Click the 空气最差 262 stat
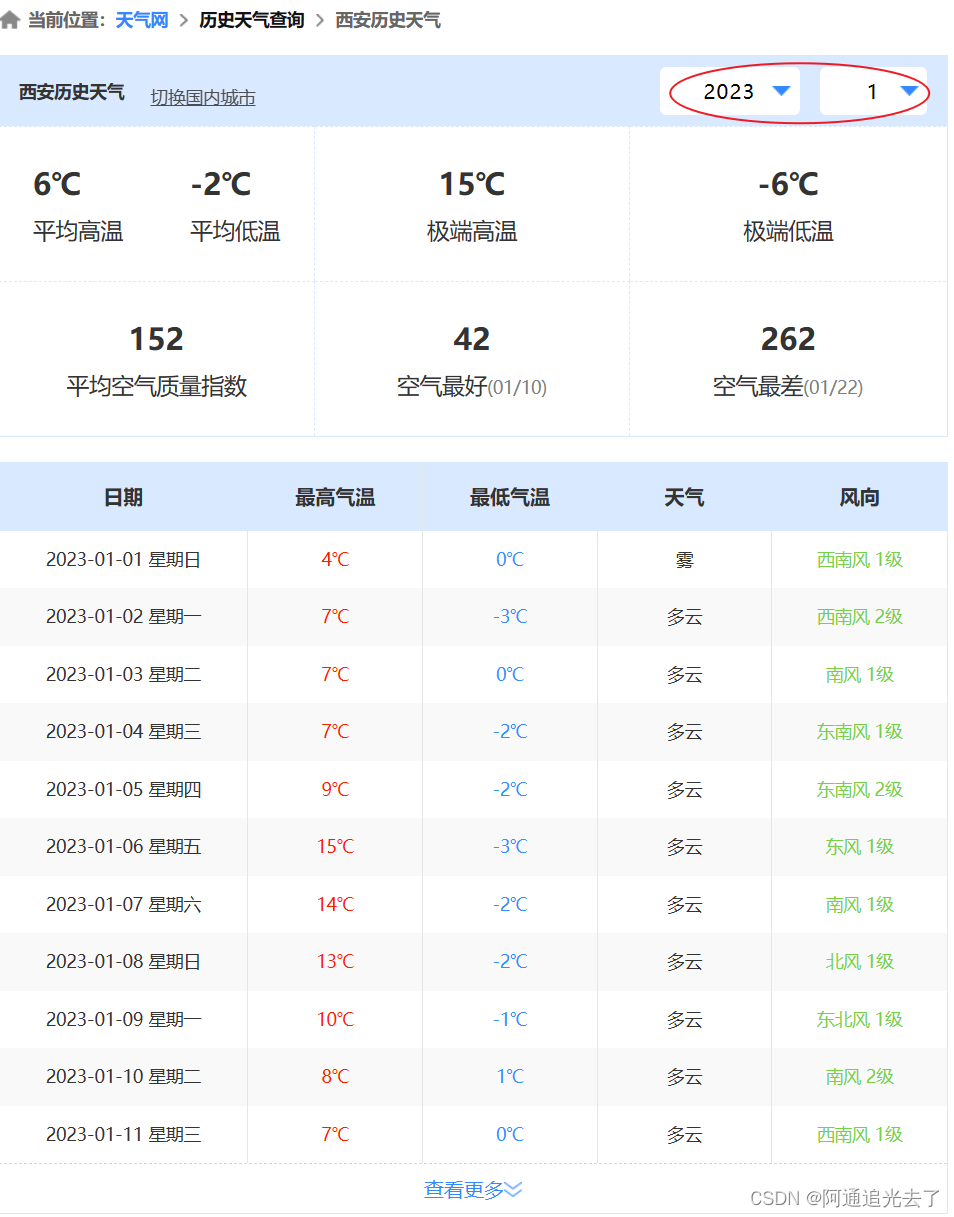The width and height of the screenshot is (954, 1217). pos(788,361)
